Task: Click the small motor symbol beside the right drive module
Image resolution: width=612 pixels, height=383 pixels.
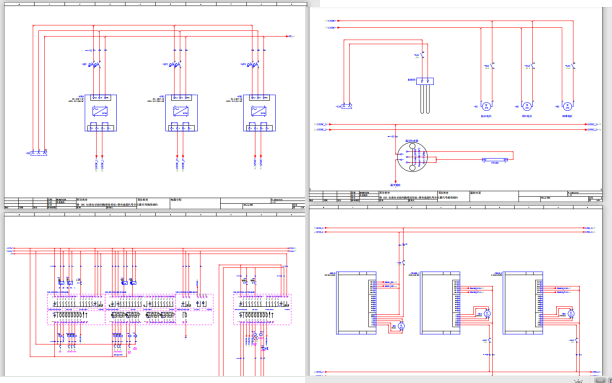Action: [571, 314]
